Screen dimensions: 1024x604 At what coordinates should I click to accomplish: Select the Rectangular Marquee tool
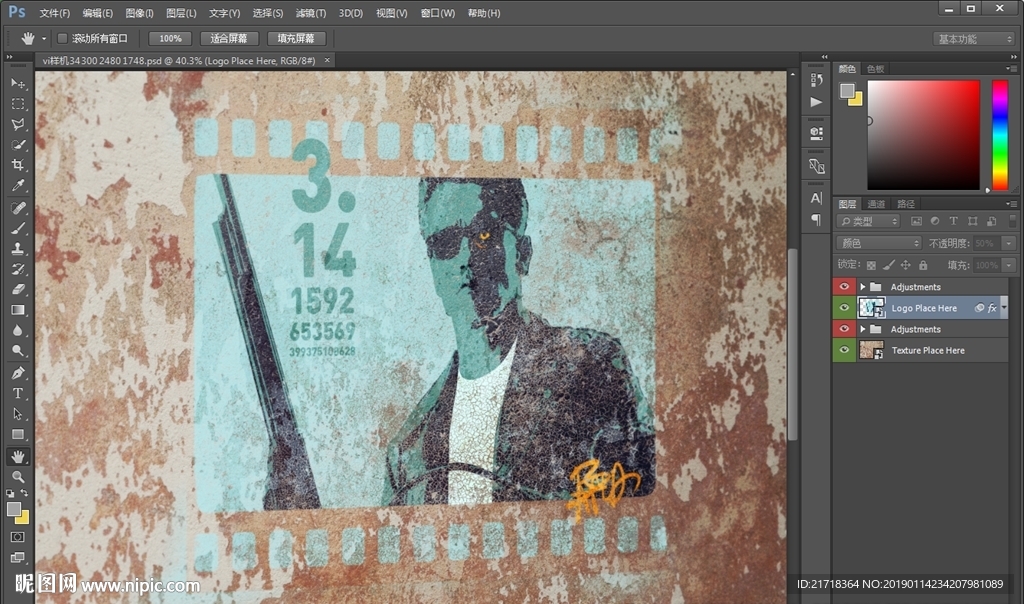[x=18, y=104]
